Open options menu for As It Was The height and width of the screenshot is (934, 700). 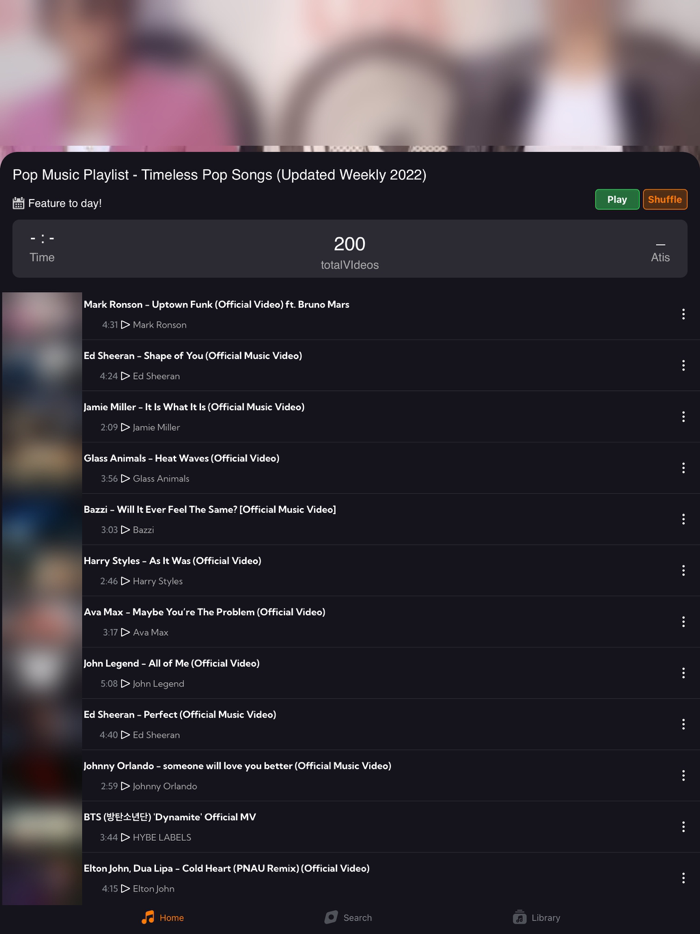coord(685,570)
